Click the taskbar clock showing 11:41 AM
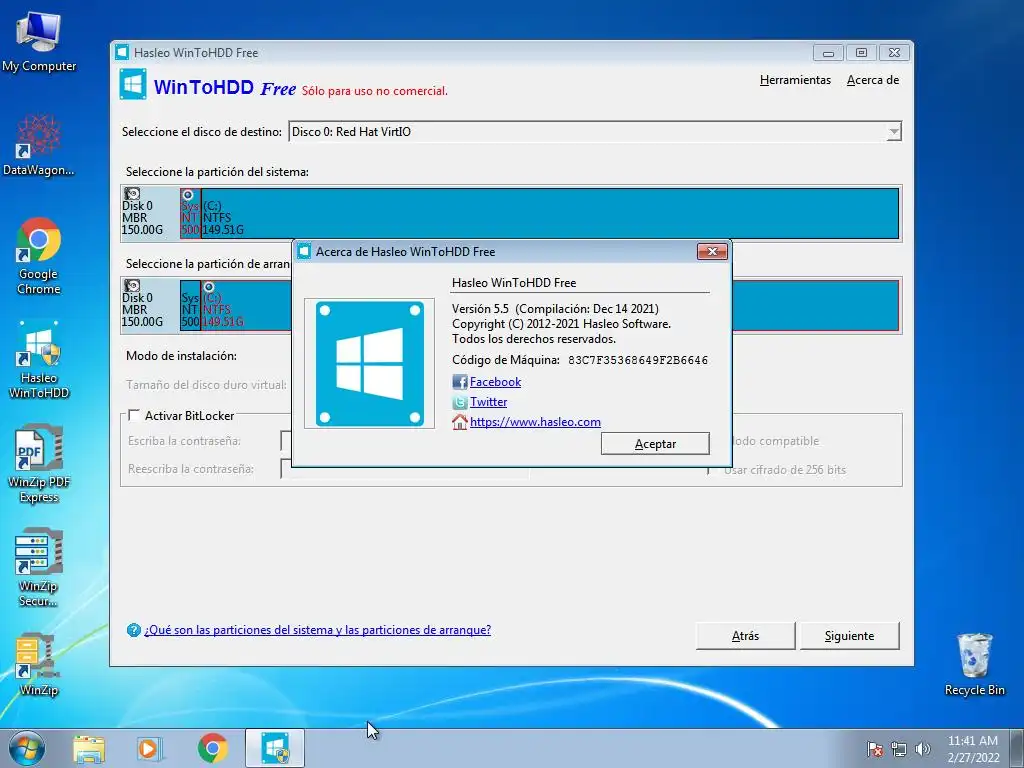Viewport: 1024px width, 768px height. [973, 749]
